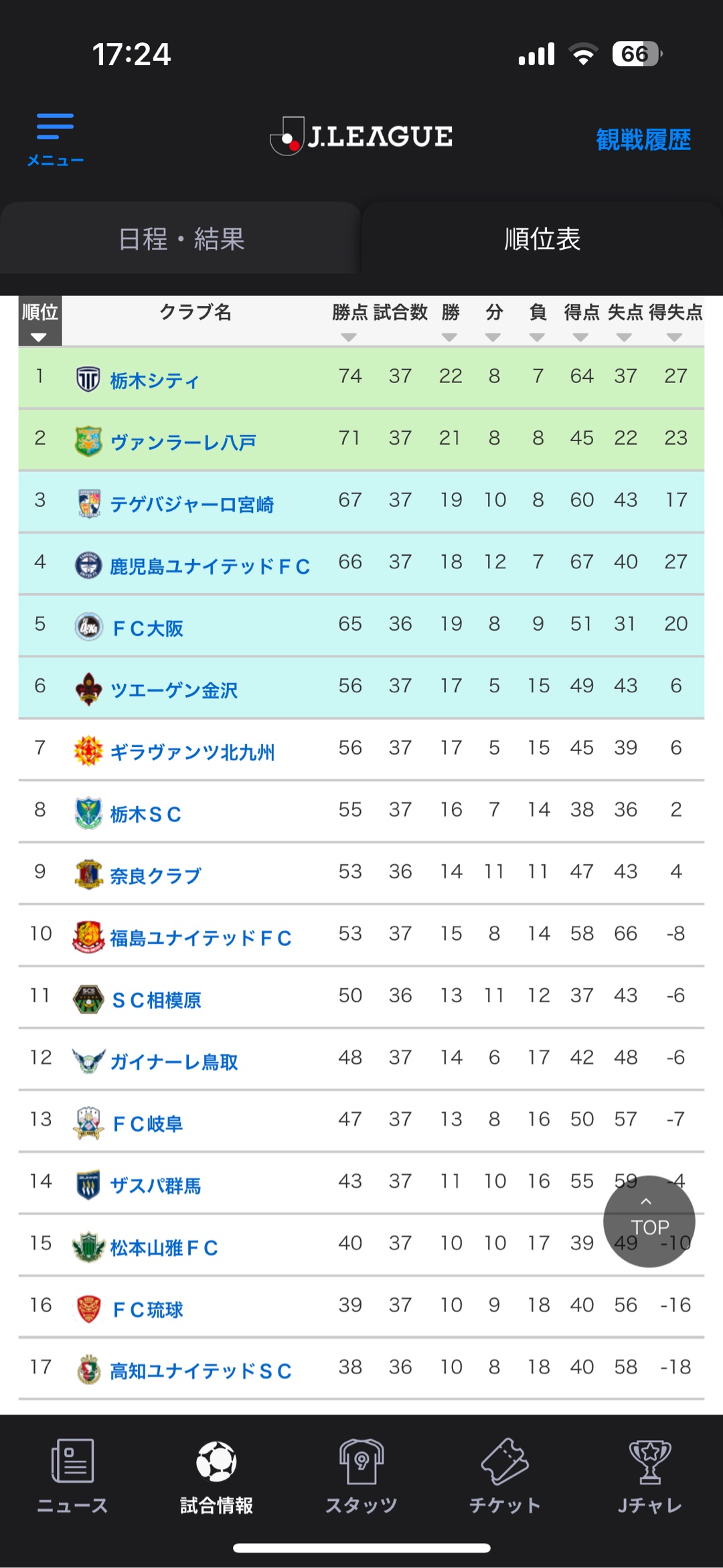Open the スタッツ stats icon
The height and width of the screenshot is (1568, 723).
[x=361, y=1461]
